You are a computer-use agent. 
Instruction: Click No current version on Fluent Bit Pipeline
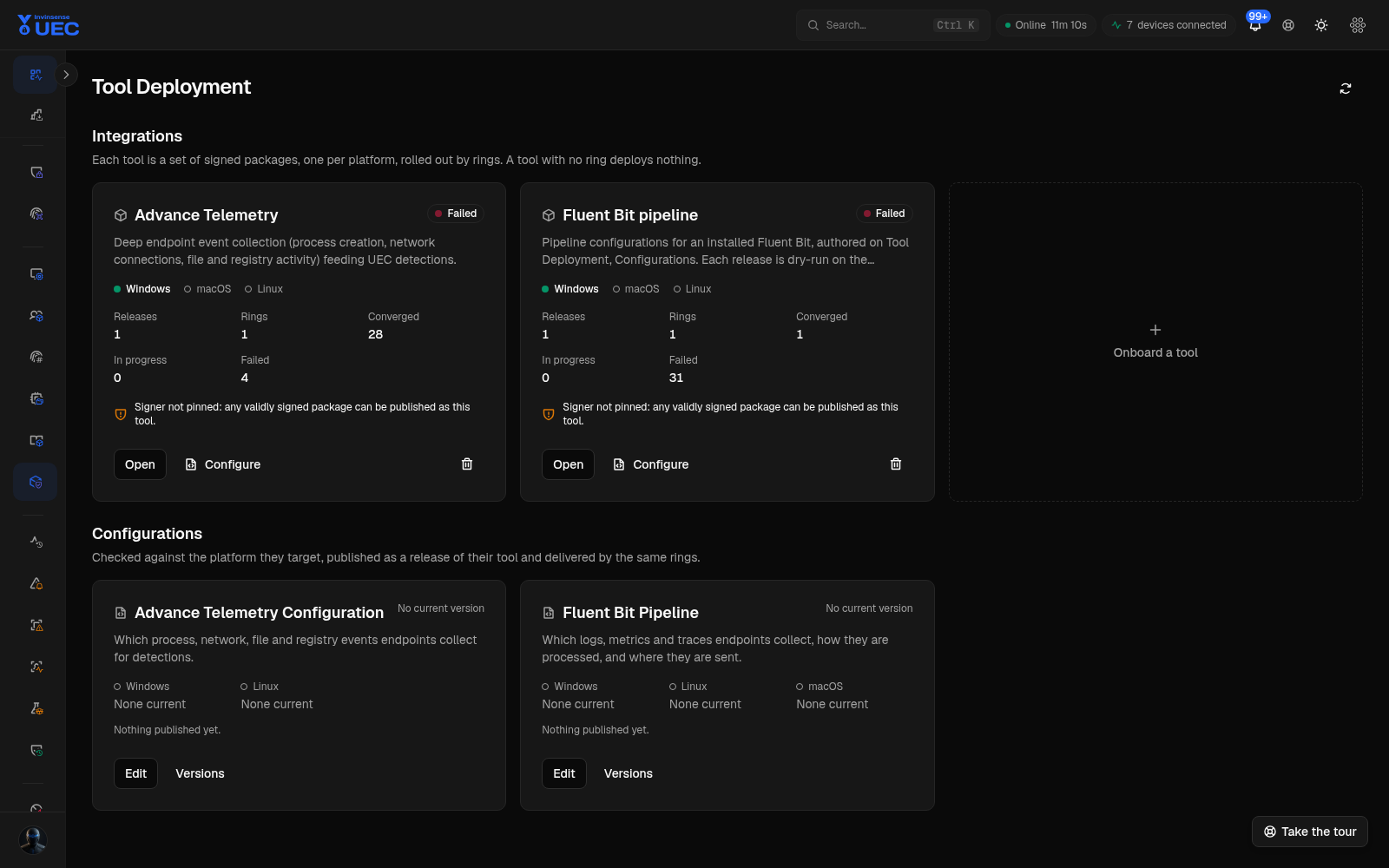pyautogui.click(x=869, y=608)
